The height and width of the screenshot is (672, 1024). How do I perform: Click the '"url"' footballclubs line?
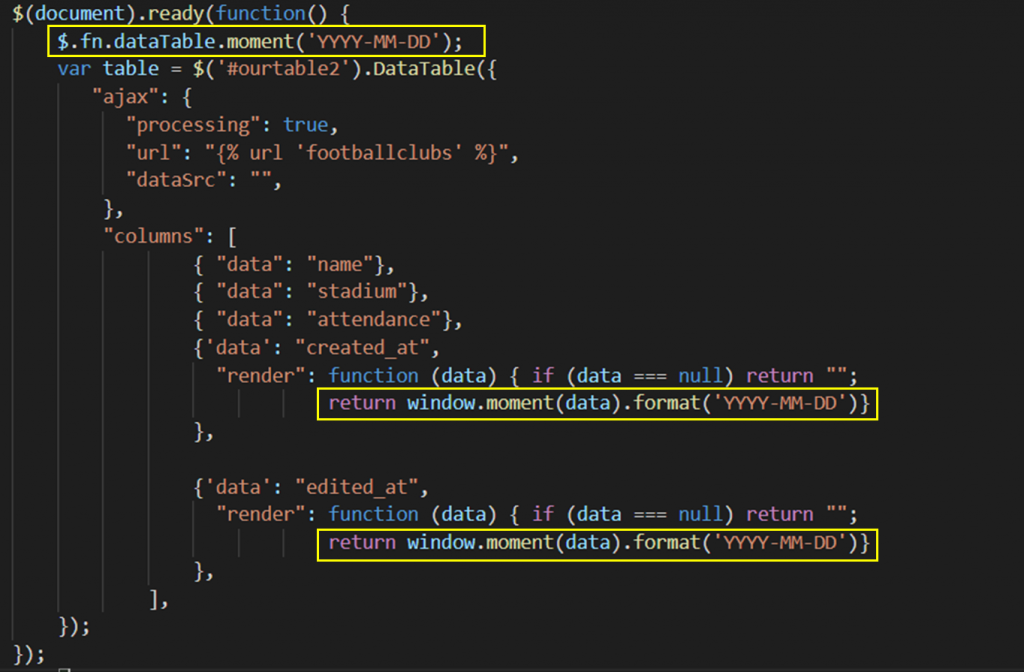coord(322,153)
